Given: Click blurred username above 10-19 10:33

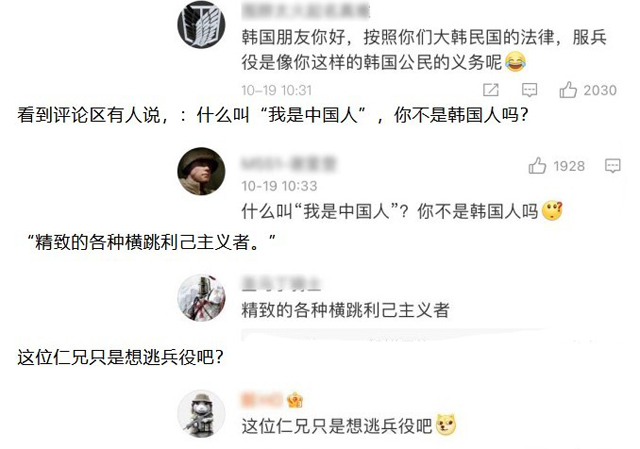Looking at the screenshot, I should [x=289, y=164].
